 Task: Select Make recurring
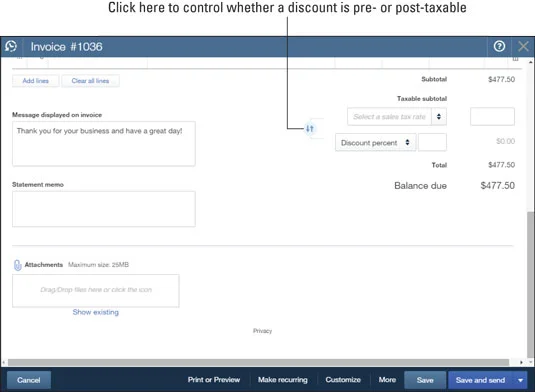click(x=283, y=380)
